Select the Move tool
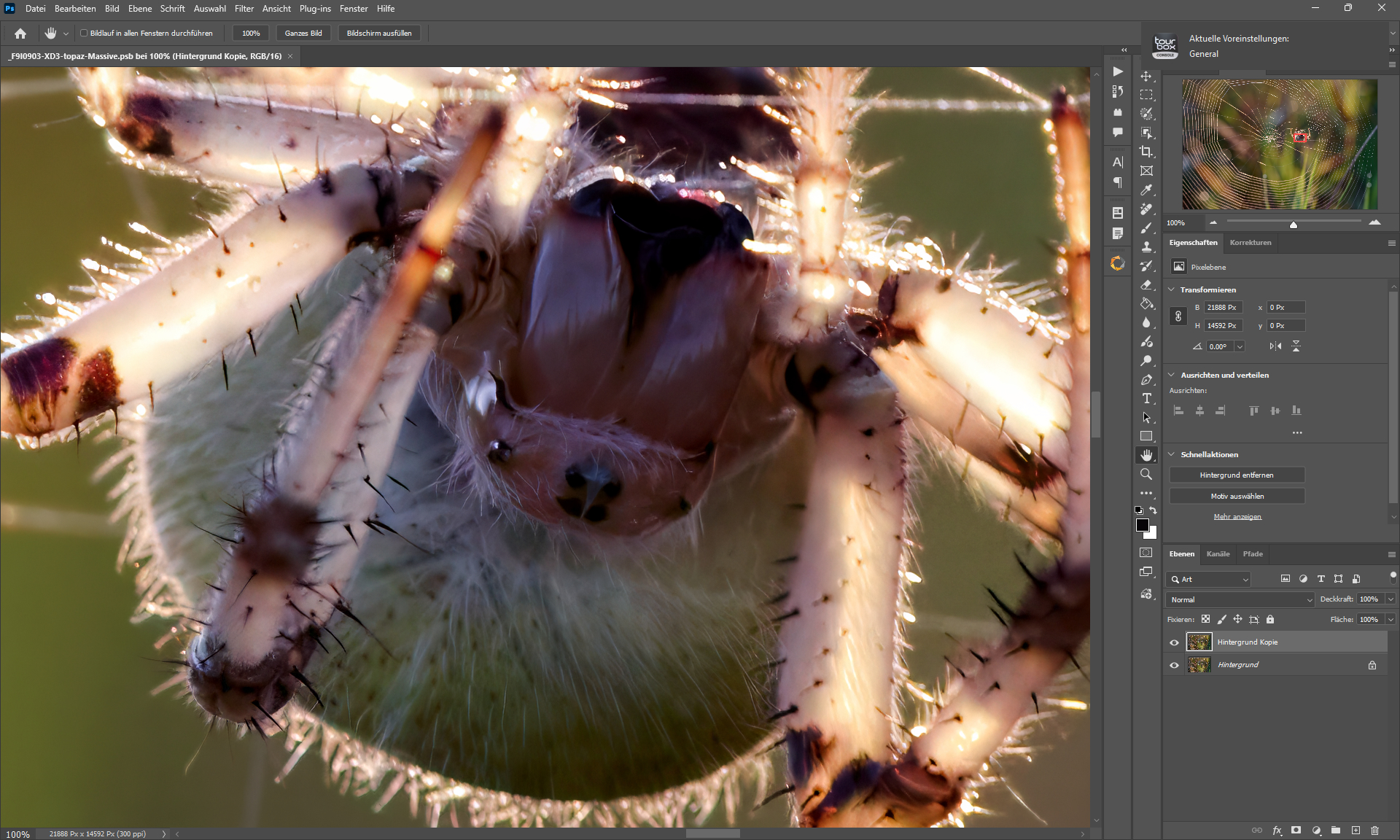Screen dimensions: 1400x840 tap(1146, 76)
